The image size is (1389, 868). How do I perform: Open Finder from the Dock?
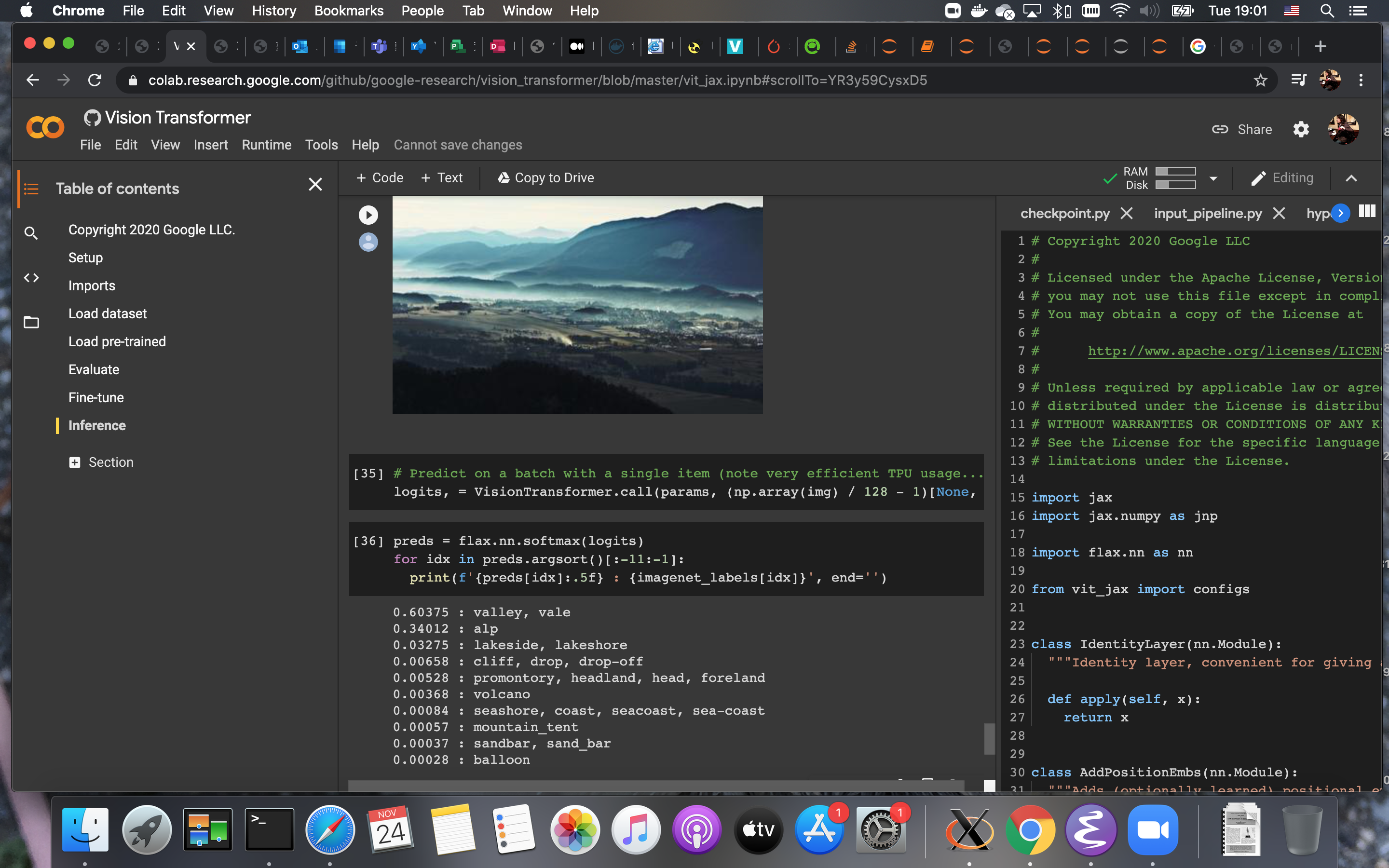[85, 829]
